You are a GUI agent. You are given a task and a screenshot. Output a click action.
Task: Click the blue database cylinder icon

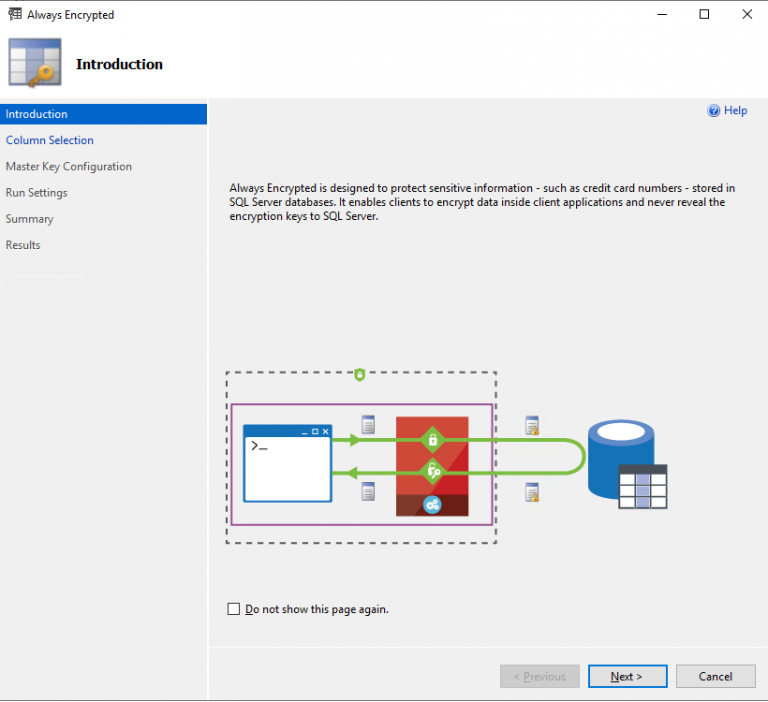[621, 458]
